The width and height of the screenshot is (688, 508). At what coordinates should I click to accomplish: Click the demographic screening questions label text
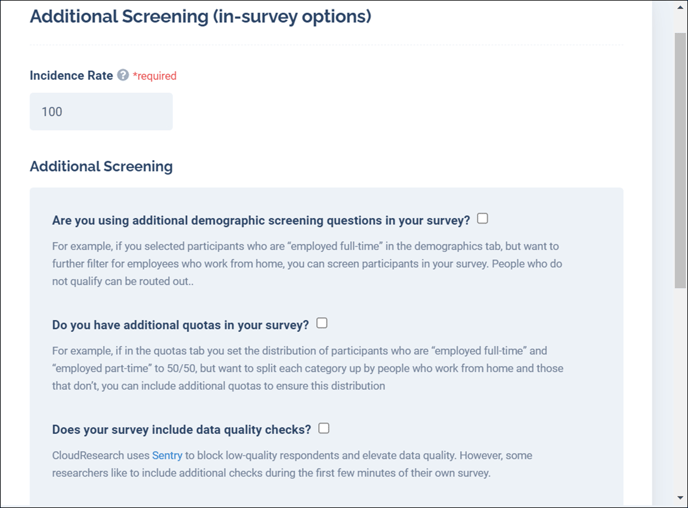click(261, 220)
